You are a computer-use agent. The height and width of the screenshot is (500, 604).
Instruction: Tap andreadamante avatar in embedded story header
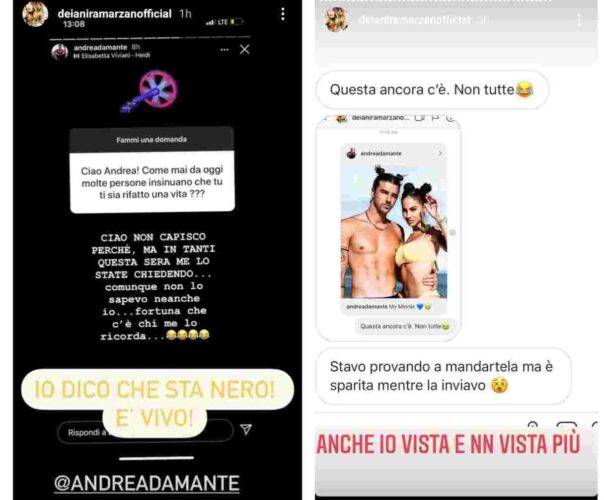point(60,52)
